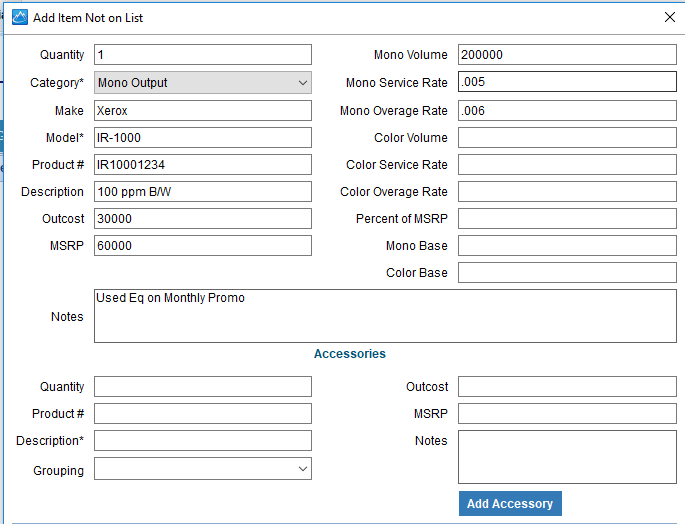Click the empty Color Volume field
The height and width of the screenshot is (524, 685).
pyautogui.click(x=567, y=138)
